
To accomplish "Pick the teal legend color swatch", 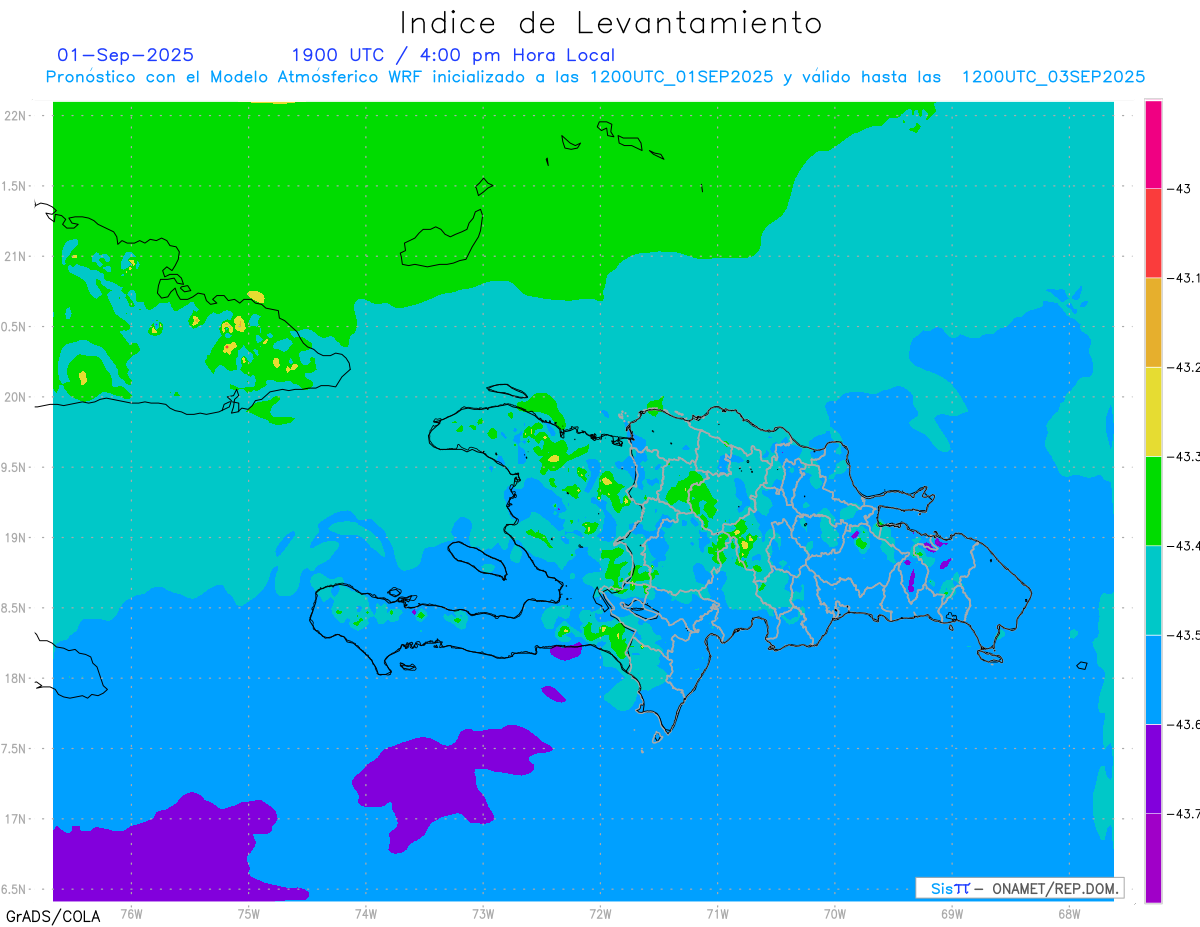I will point(1153,590).
